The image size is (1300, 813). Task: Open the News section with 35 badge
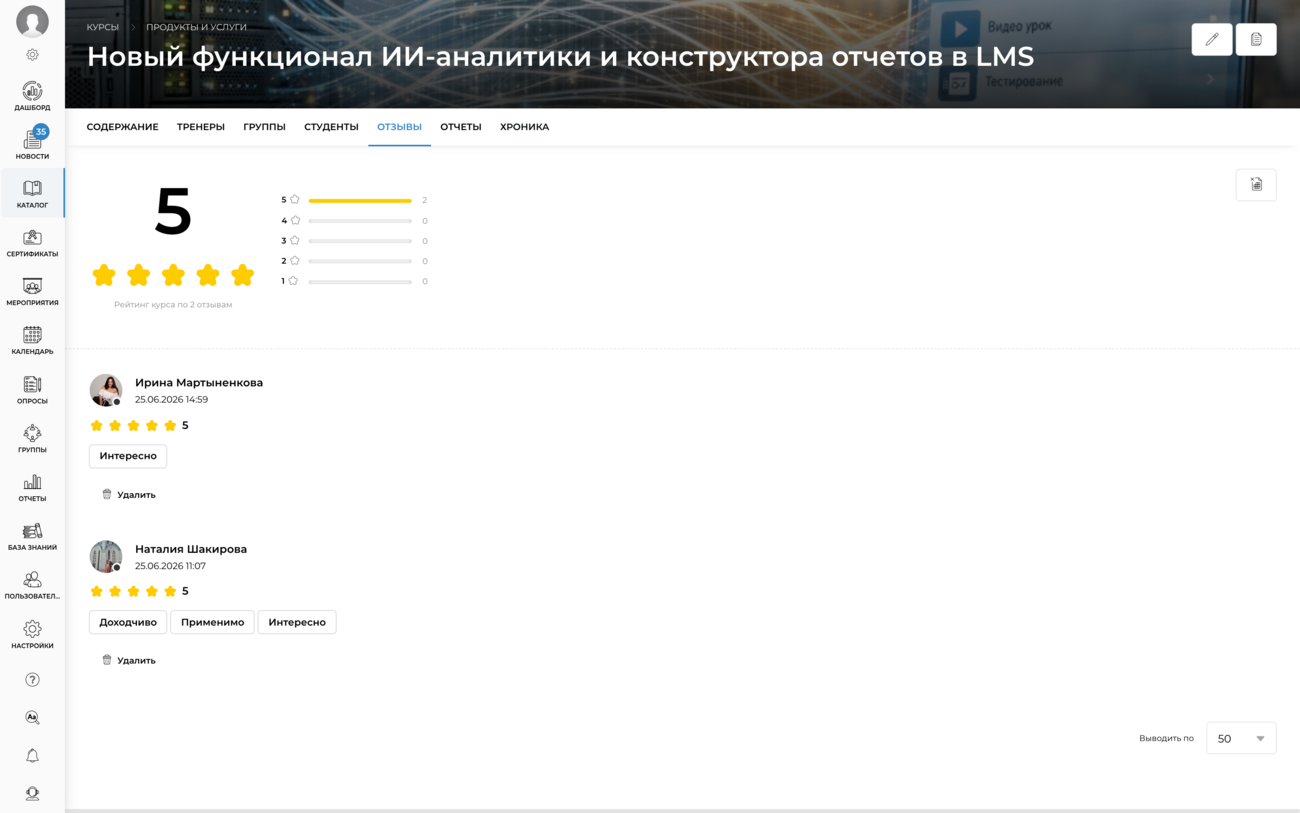32,144
